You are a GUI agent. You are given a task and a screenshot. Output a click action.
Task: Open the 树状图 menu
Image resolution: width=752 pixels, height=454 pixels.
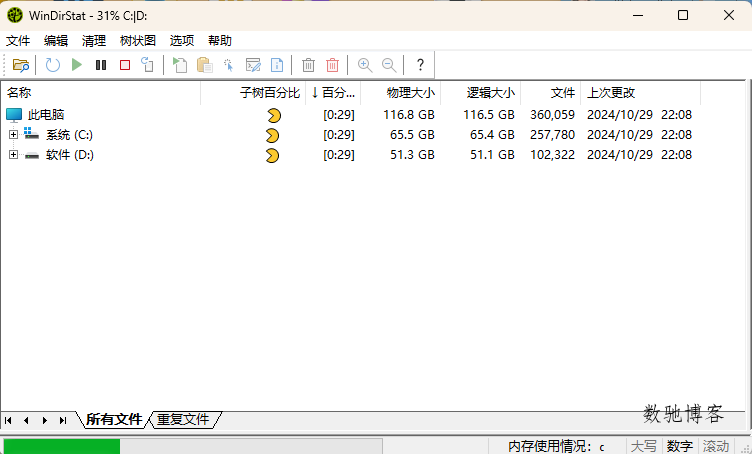(138, 41)
